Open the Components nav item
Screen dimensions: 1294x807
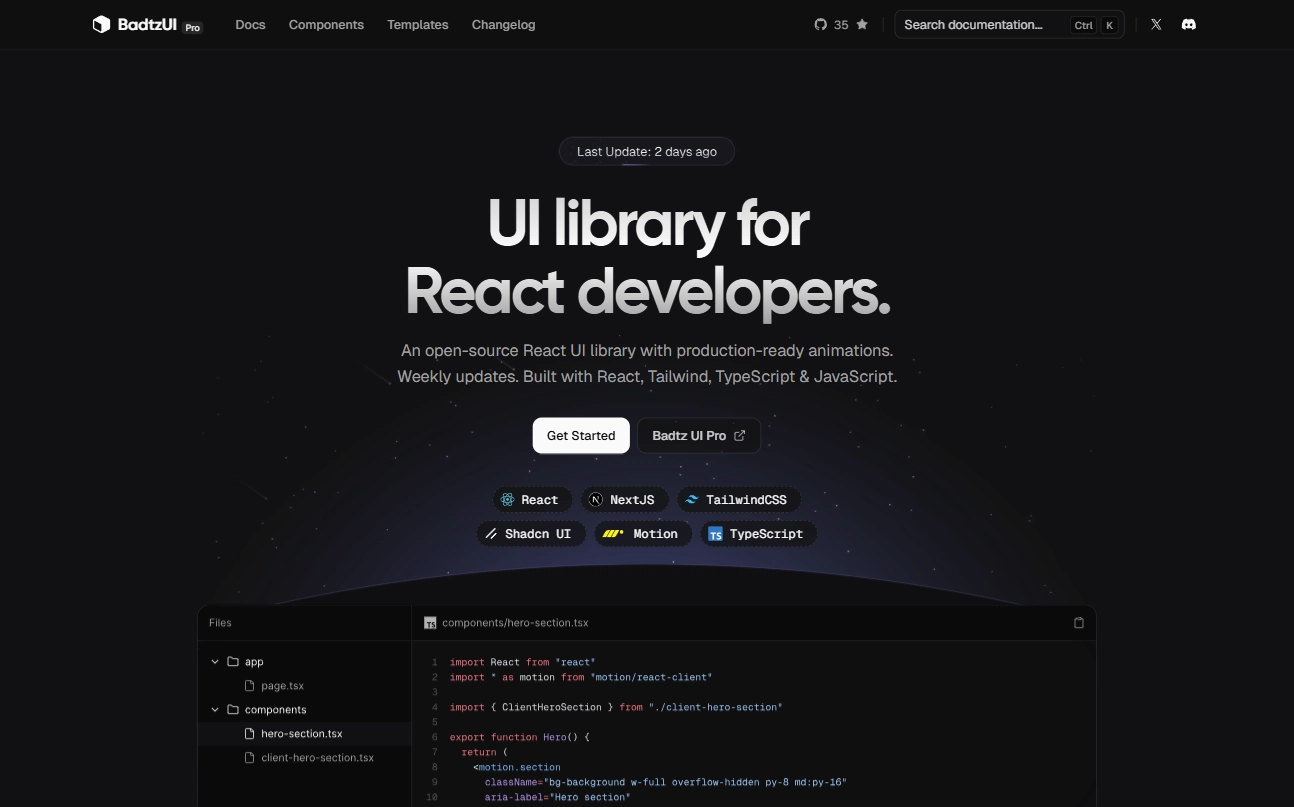[x=326, y=25]
